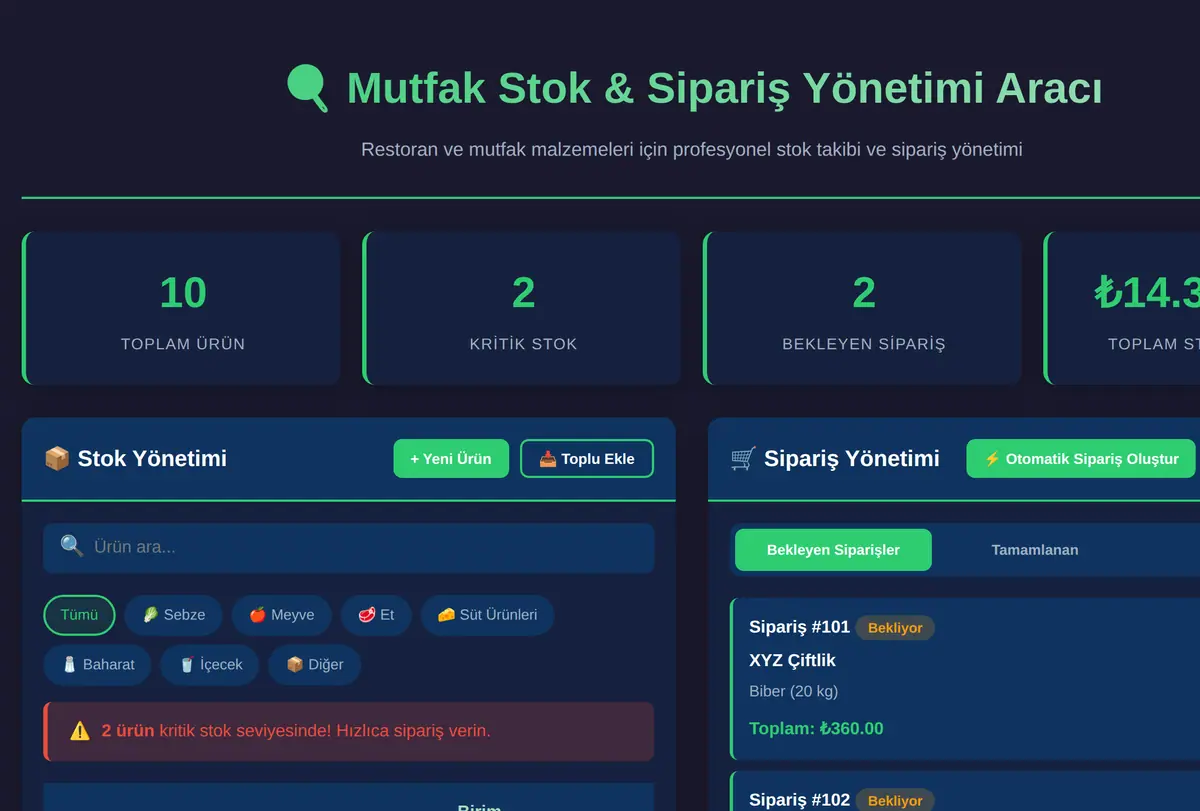Click the Bekleyen Sipariş stat card
Viewport: 1200px width, 811px height.
click(x=862, y=308)
